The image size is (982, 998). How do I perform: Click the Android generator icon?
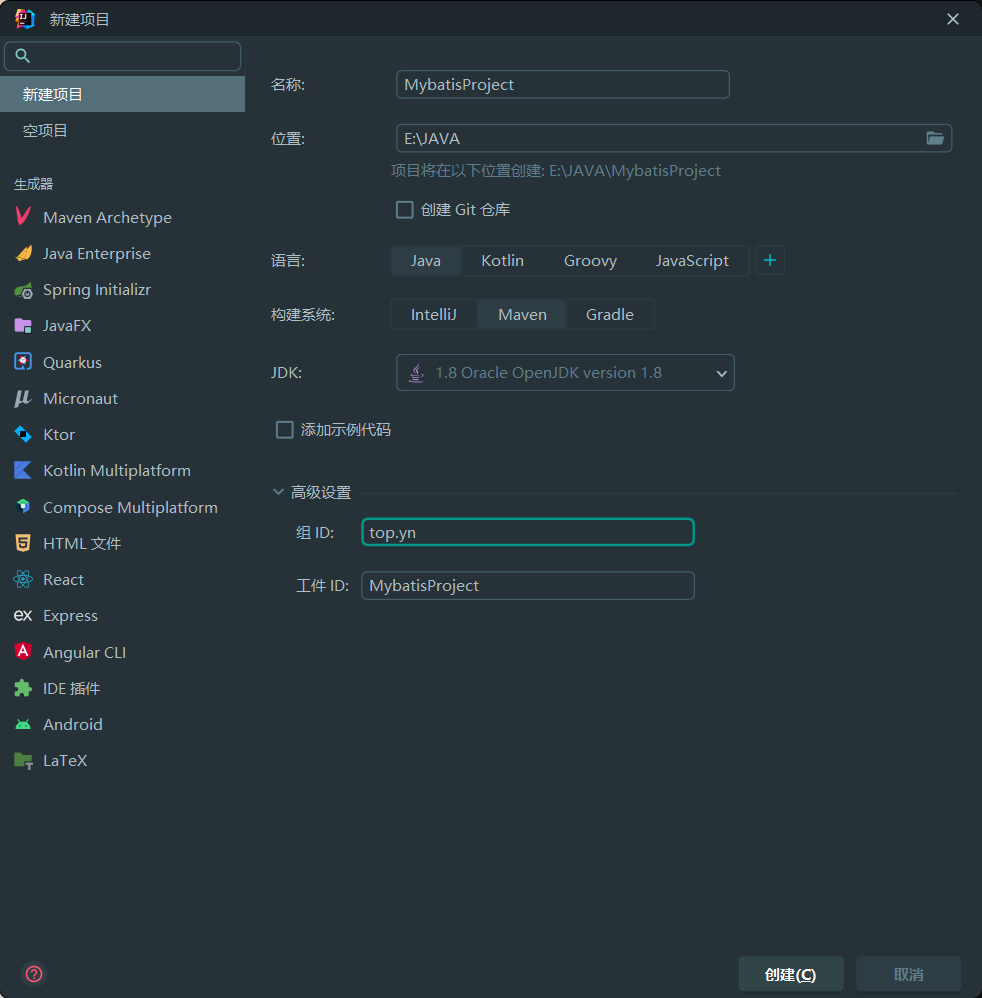[23, 725]
